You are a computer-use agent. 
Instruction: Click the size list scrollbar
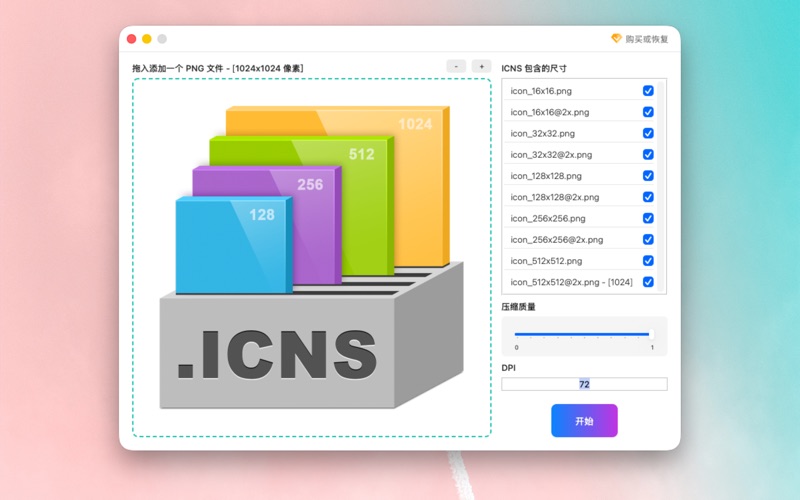[x=661, y=186]
